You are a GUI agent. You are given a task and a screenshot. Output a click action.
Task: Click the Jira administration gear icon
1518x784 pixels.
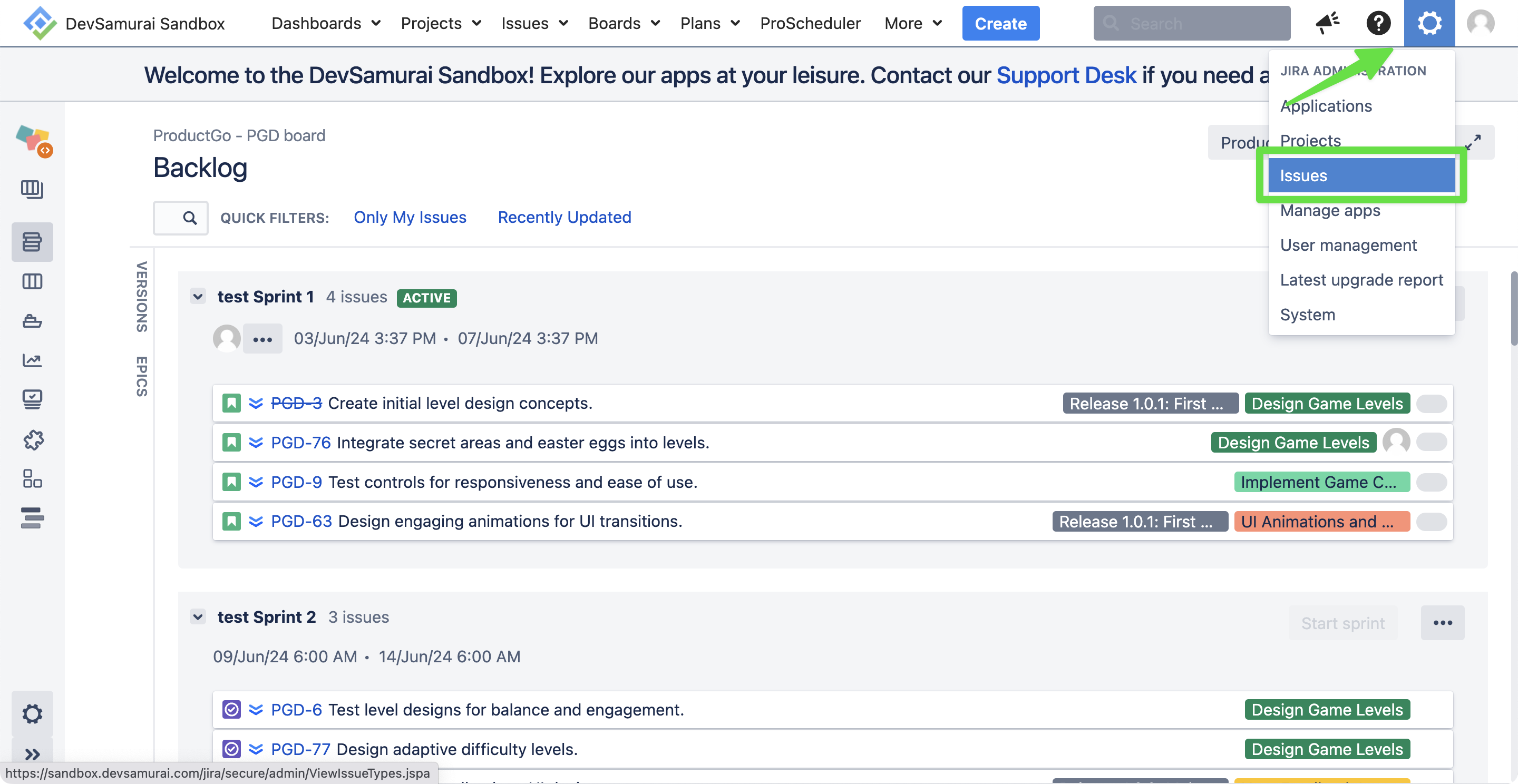point(1428,24)
